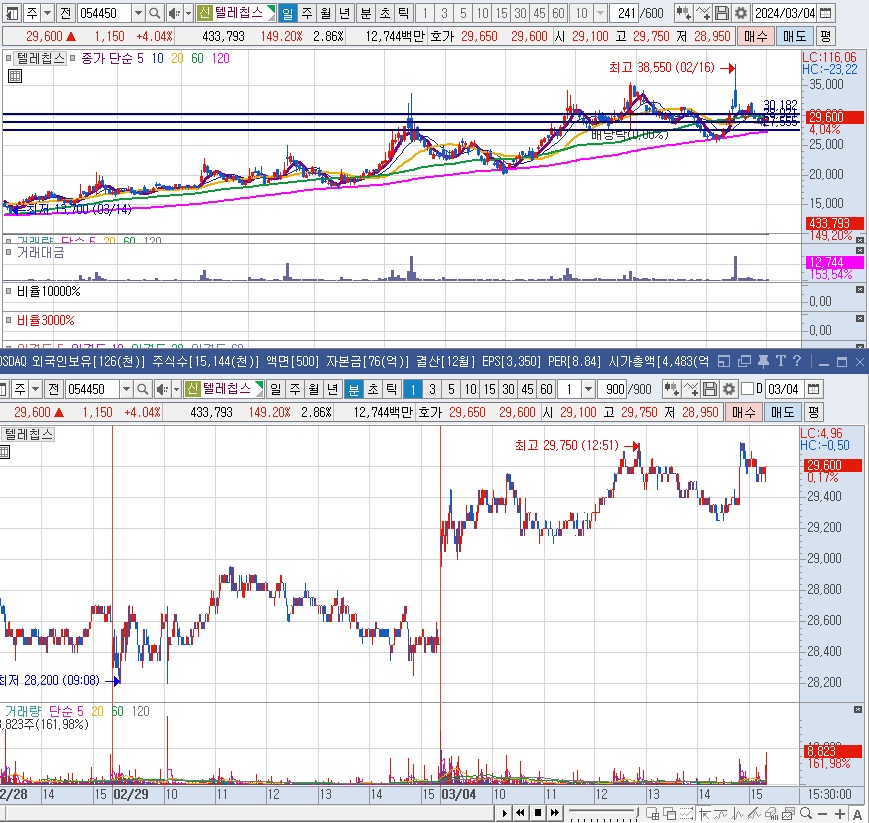Click the speaker icon in the bottom chart toolbar
Image resolution: width=869 pixels, height=823 pixels.
pyautogui.click(x=162, y=389)
